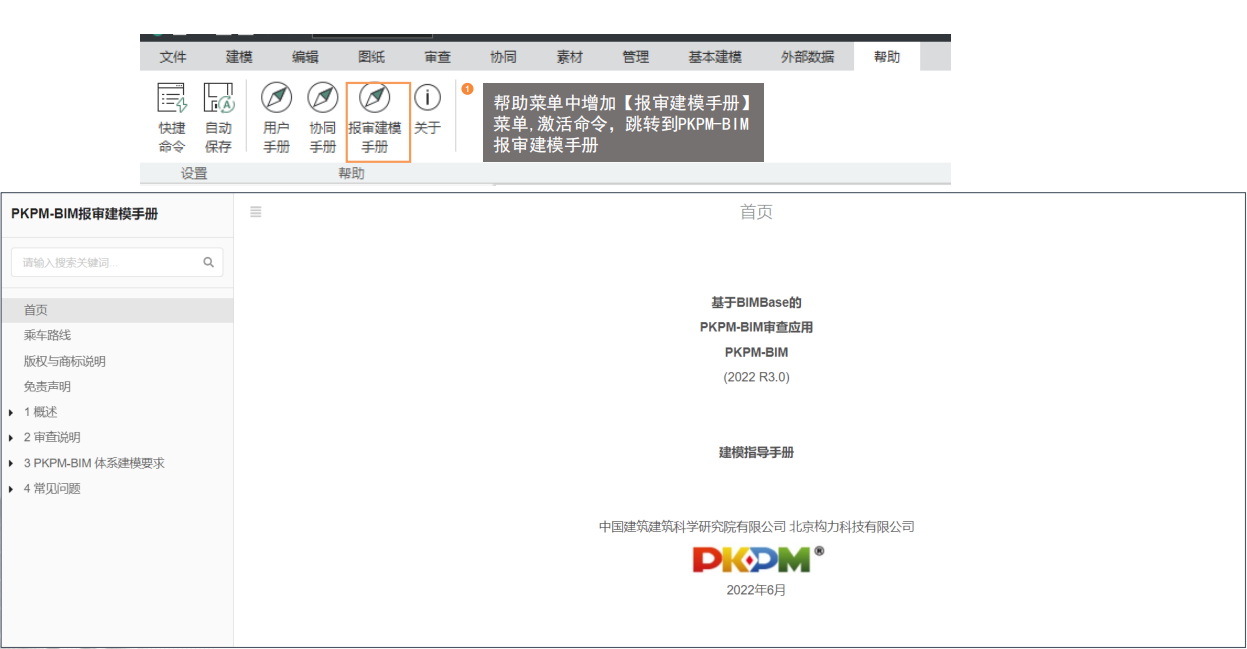Switch to the 图纸 ribbon tab
Image resolution: width=1247 pixels, height=649 pixels.
pos(371,57)
